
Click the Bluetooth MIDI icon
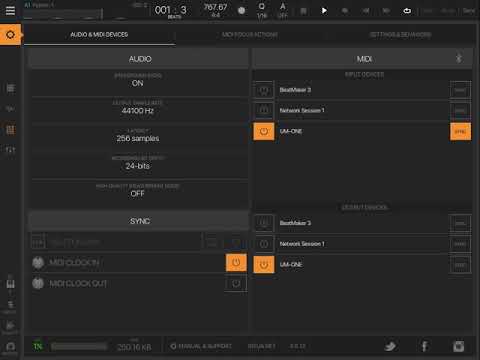(x=459, y=58)
